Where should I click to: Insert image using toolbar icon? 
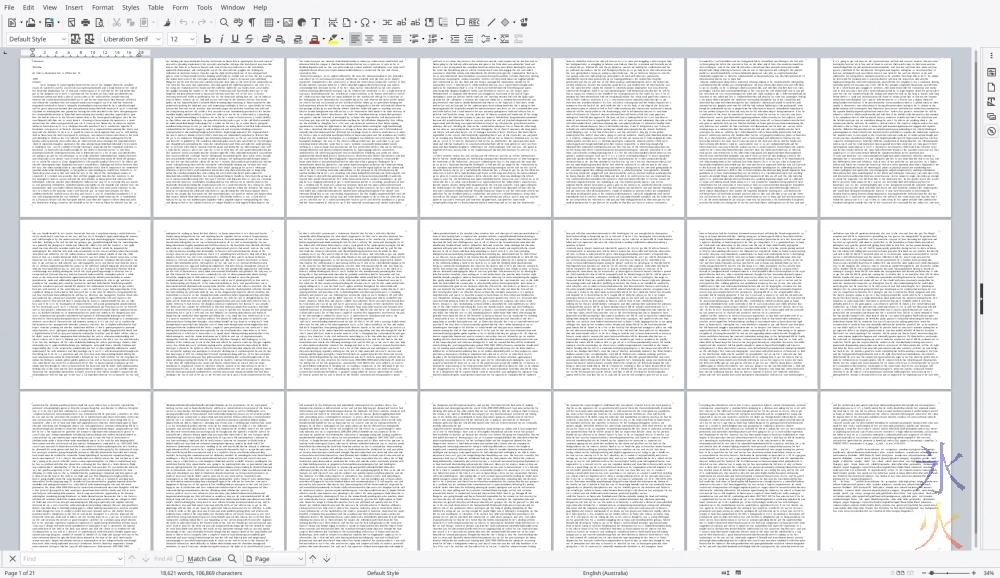coord(288,22)
